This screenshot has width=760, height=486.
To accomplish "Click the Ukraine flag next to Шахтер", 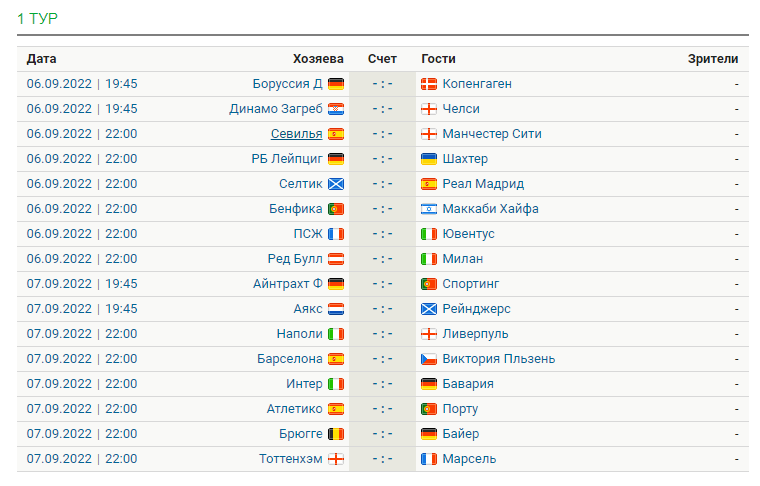I will coord(428,159).
